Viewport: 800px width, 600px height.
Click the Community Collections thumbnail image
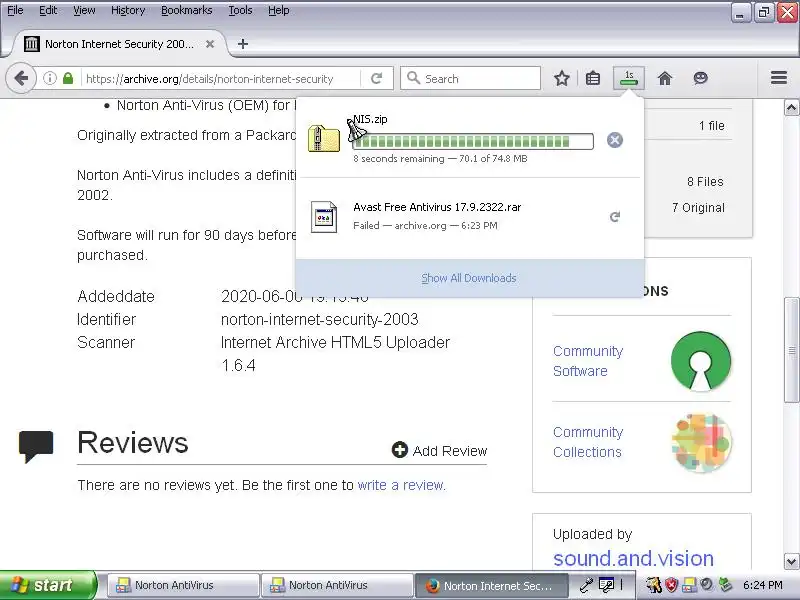pos(701,442)
